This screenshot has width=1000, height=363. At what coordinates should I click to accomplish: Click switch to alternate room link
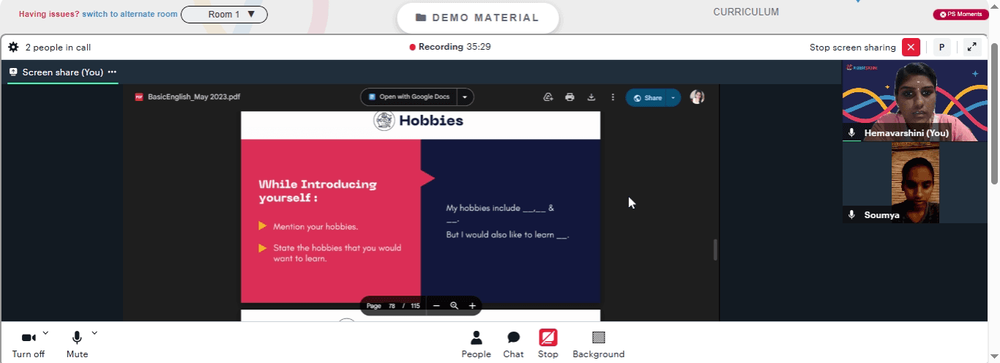coord(129,14)
